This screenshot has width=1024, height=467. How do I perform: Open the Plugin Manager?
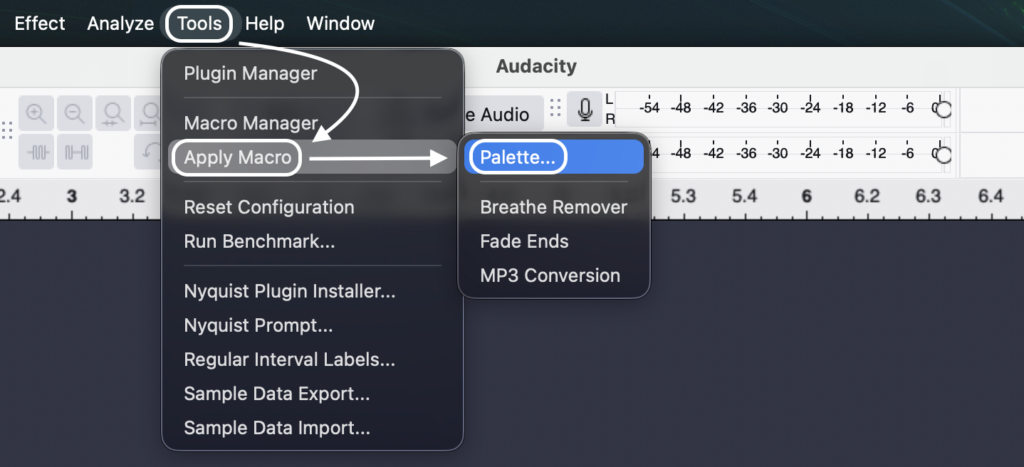(x=250, y=73)
